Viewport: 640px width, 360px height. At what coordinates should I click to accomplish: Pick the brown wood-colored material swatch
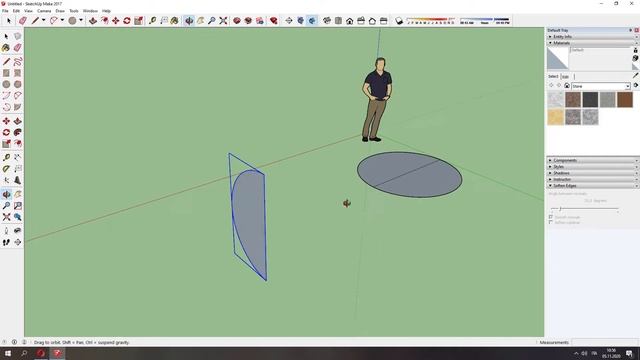pyautogui.click(x=625, y=100)
